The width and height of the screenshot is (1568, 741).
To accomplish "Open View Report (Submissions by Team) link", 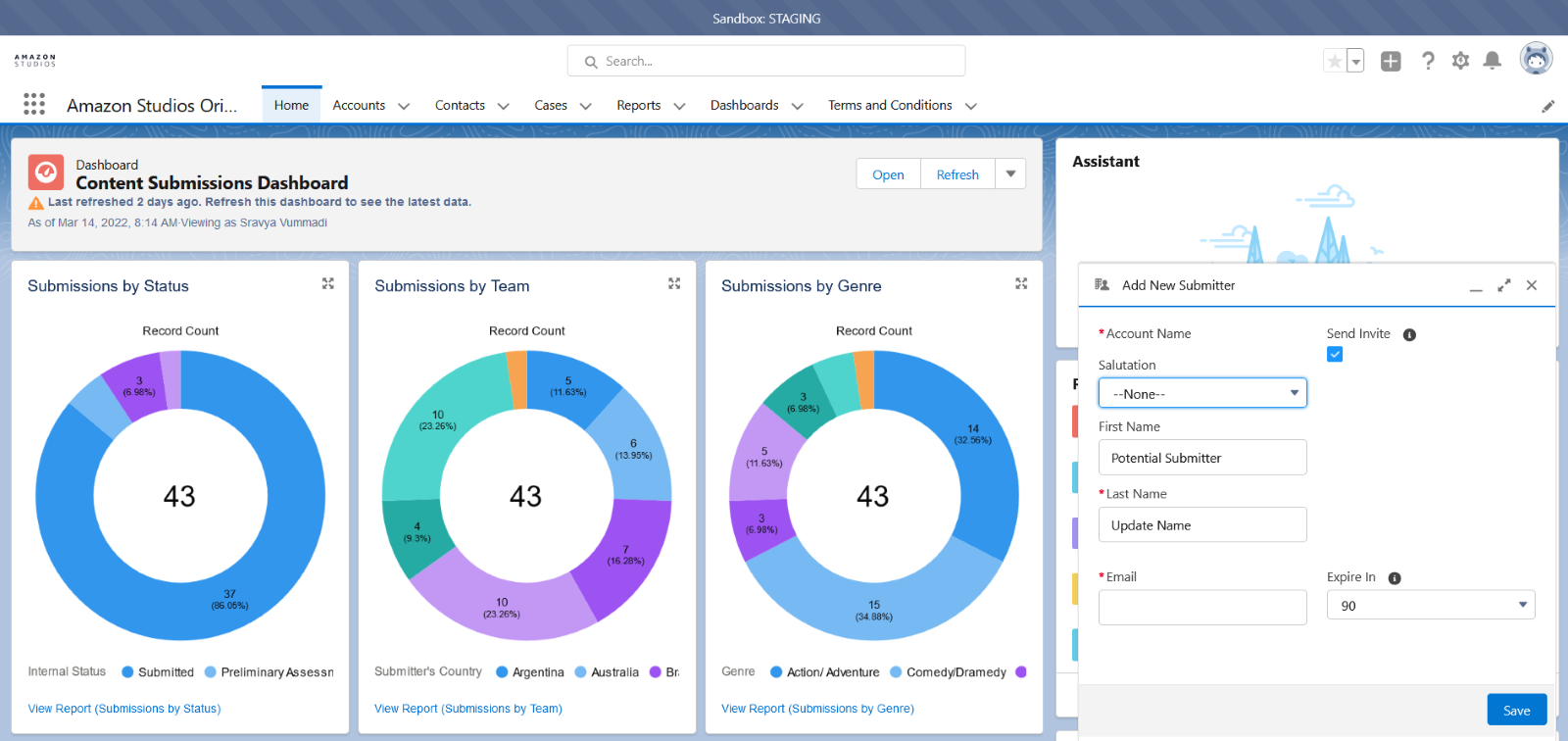I will (x=468, y=709).
